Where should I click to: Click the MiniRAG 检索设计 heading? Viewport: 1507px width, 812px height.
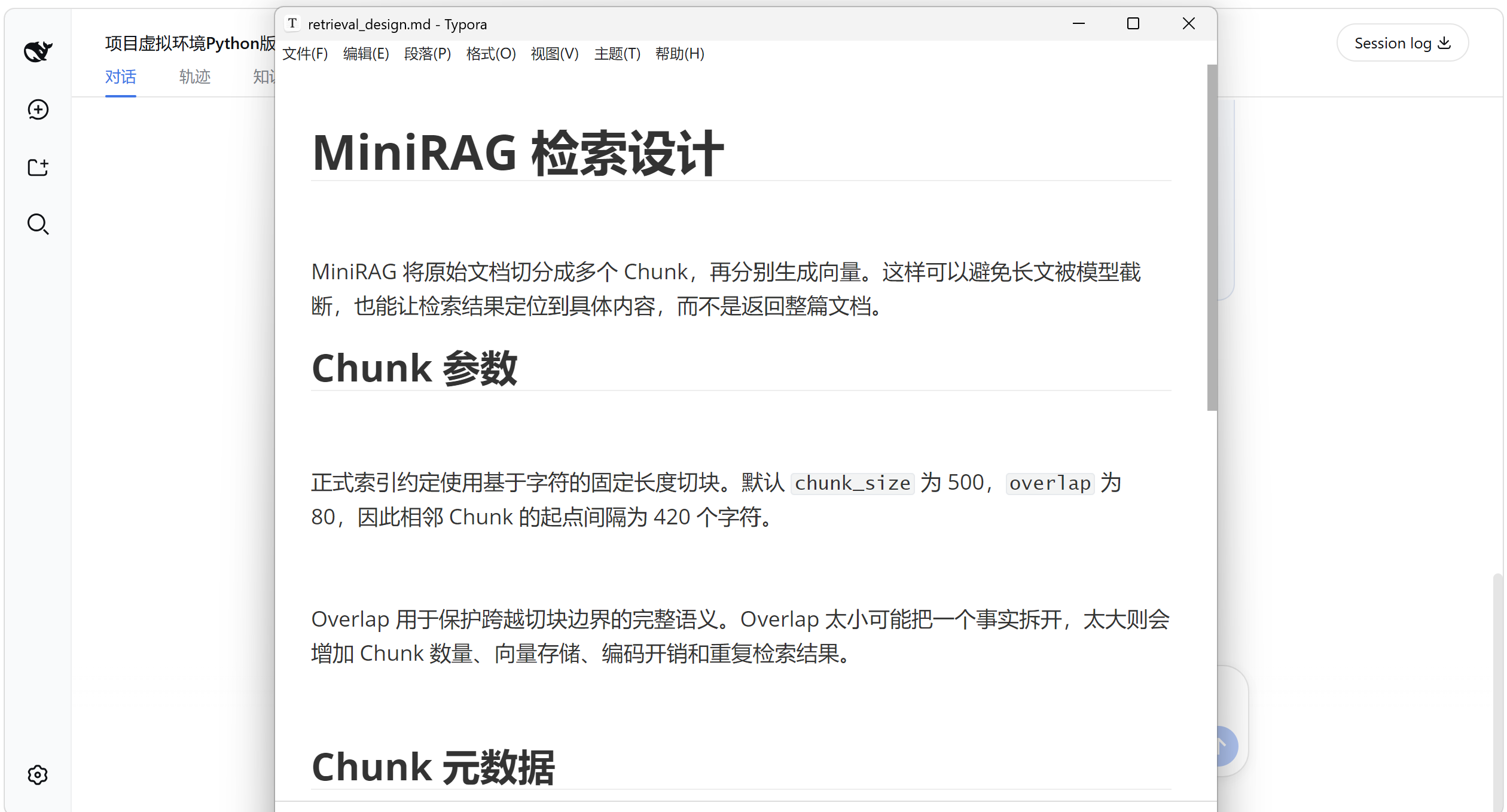click(518, 154)
